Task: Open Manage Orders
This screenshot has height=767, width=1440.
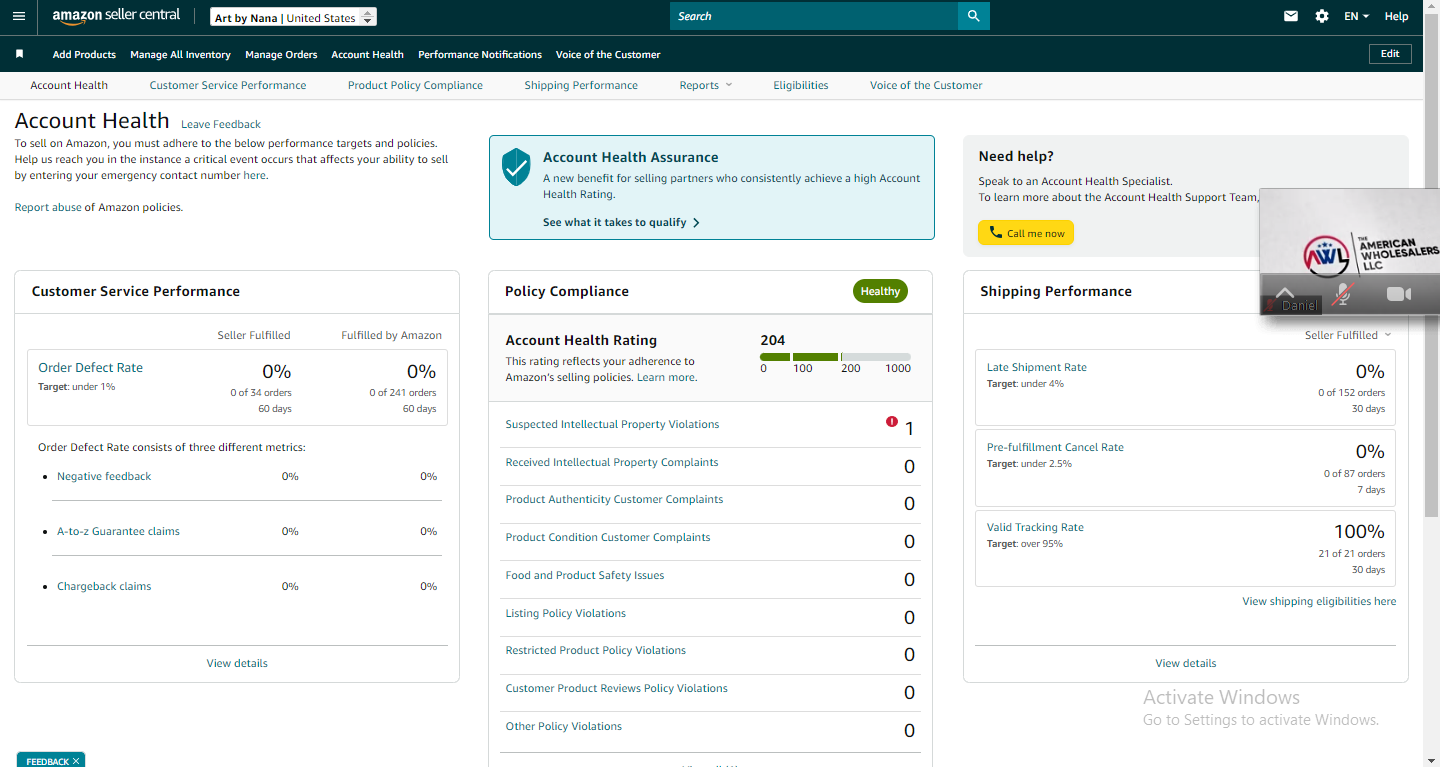Action: 281,54
